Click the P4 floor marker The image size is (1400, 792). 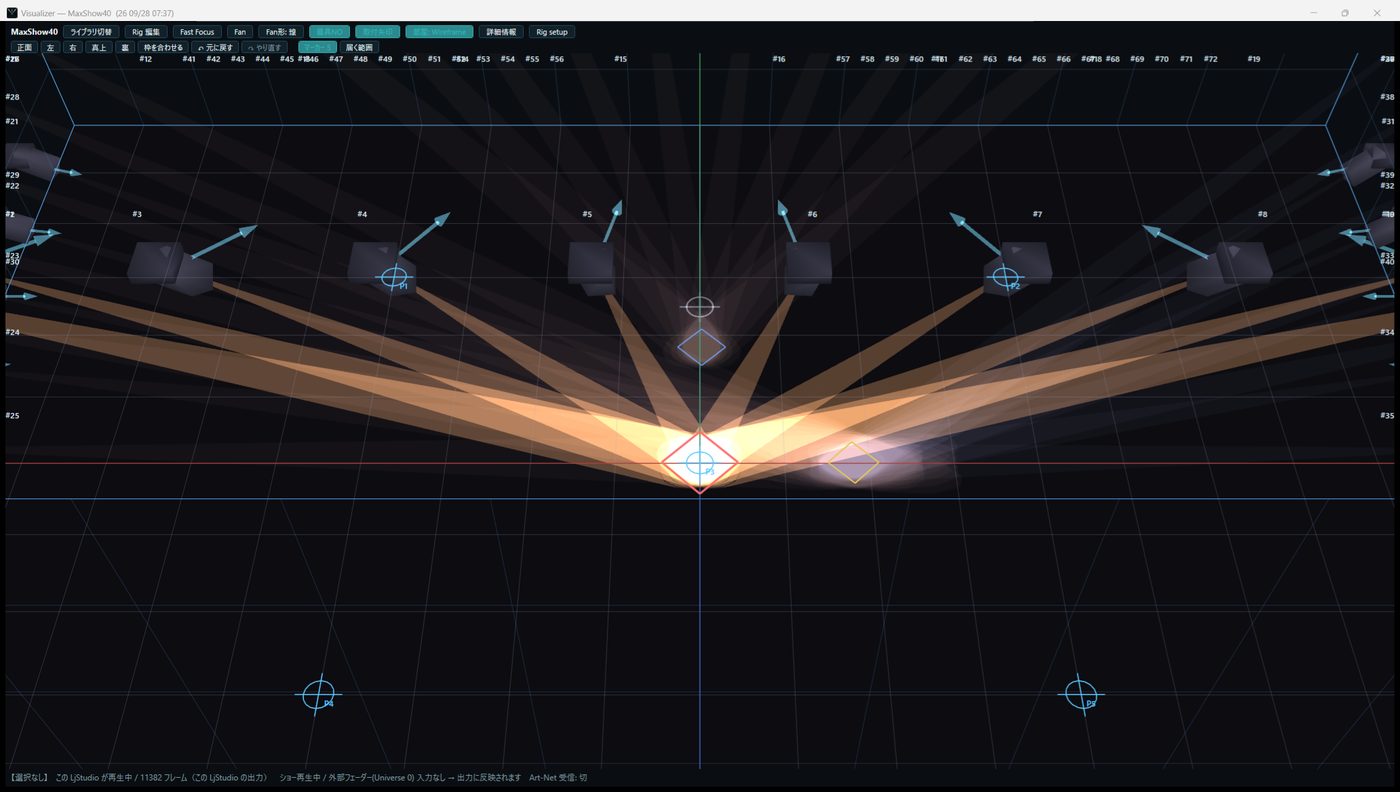tap(319, 694)
